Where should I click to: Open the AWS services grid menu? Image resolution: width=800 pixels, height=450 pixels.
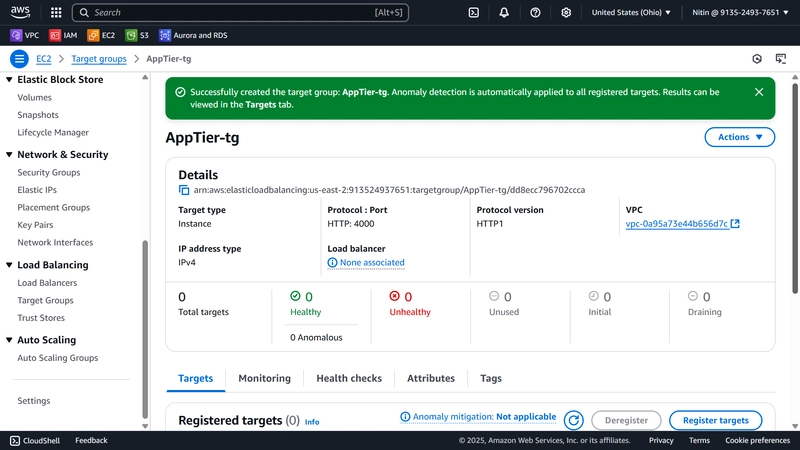coord(56,12)
